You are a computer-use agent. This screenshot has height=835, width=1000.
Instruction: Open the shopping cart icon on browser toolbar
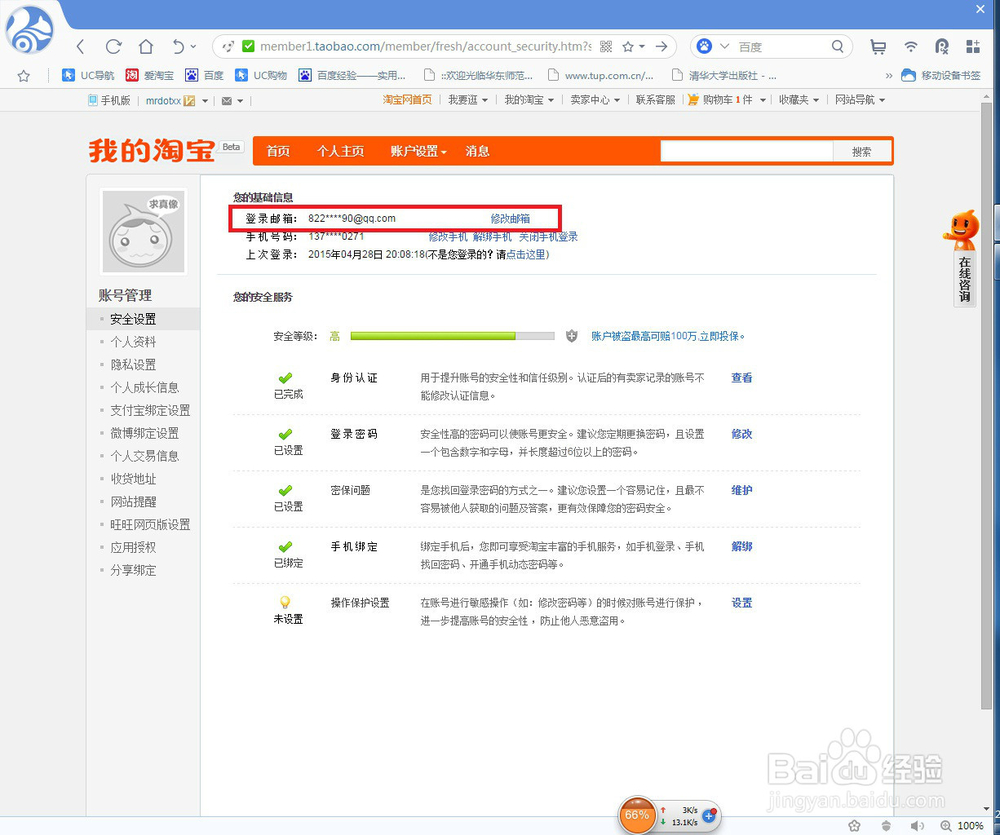click(x=878, y=46)
